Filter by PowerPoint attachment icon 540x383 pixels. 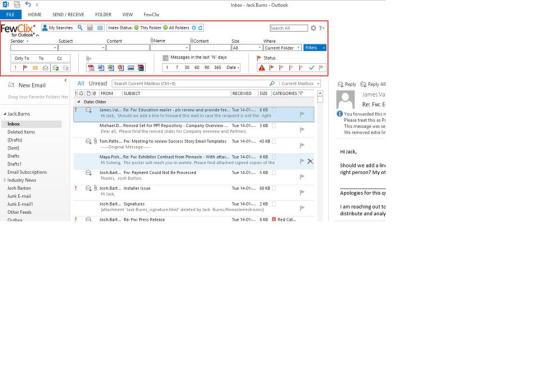tap(121, 68)
